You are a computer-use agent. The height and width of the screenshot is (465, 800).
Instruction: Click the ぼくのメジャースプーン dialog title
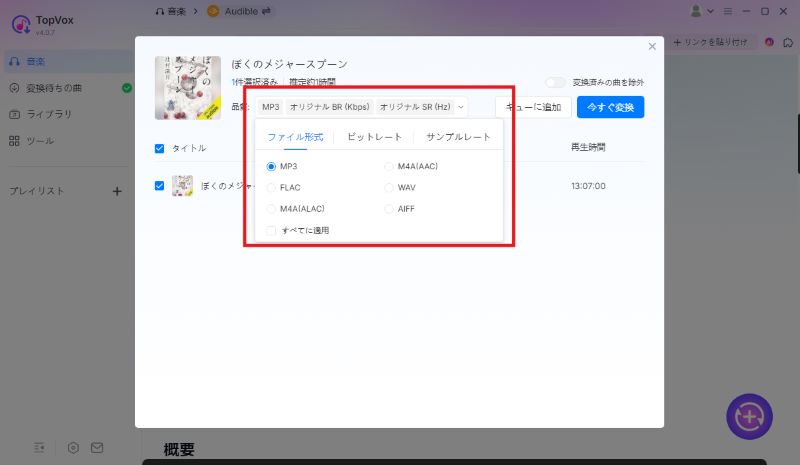[x=289, y=64]
